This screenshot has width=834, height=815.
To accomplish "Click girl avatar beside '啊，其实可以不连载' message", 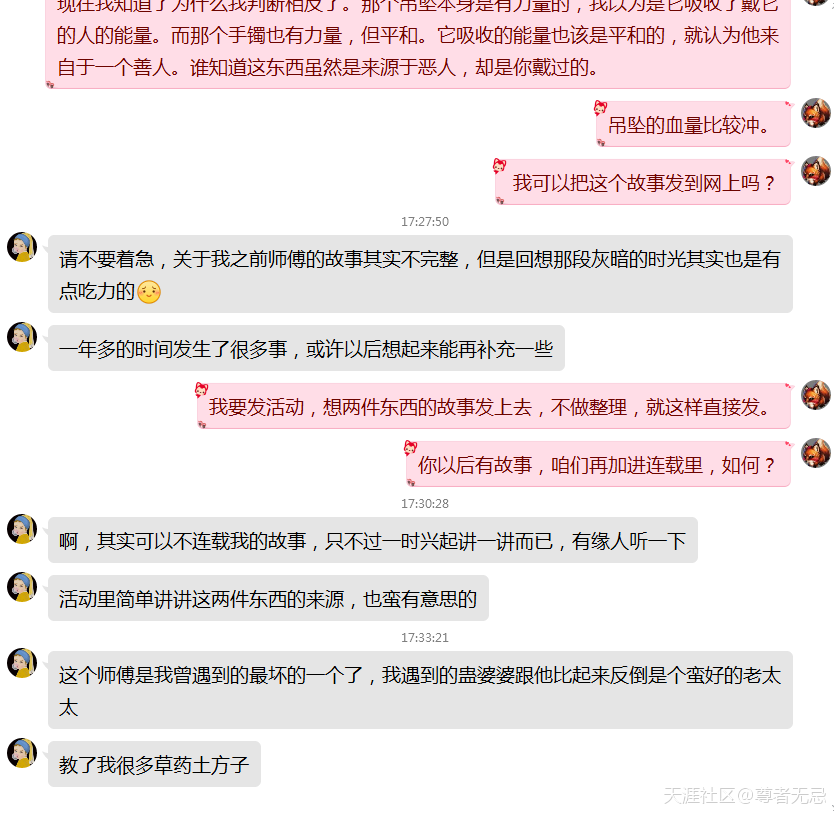I will pyautogui.click(x=22, y=529).
